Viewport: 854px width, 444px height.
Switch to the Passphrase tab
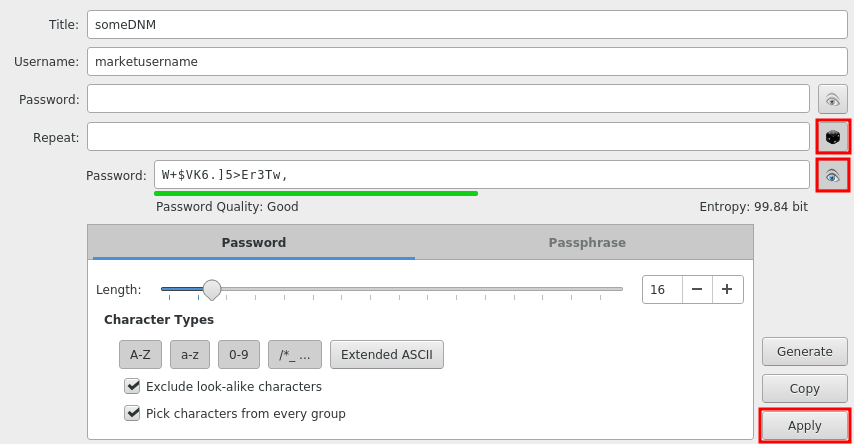[586, 242]
